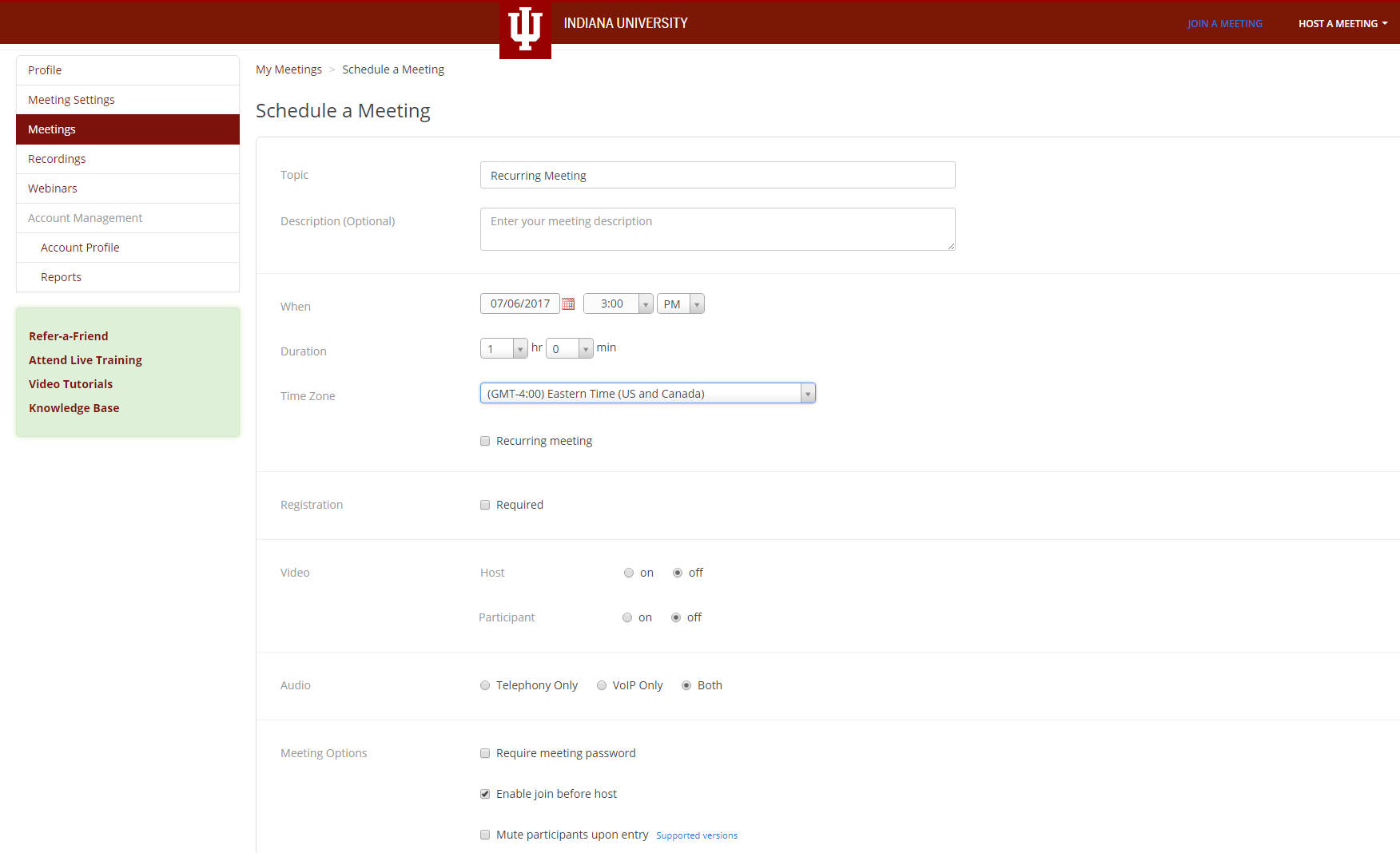
Task: Select Meetings in the sidebar
Action: click(x=128, y=129)
